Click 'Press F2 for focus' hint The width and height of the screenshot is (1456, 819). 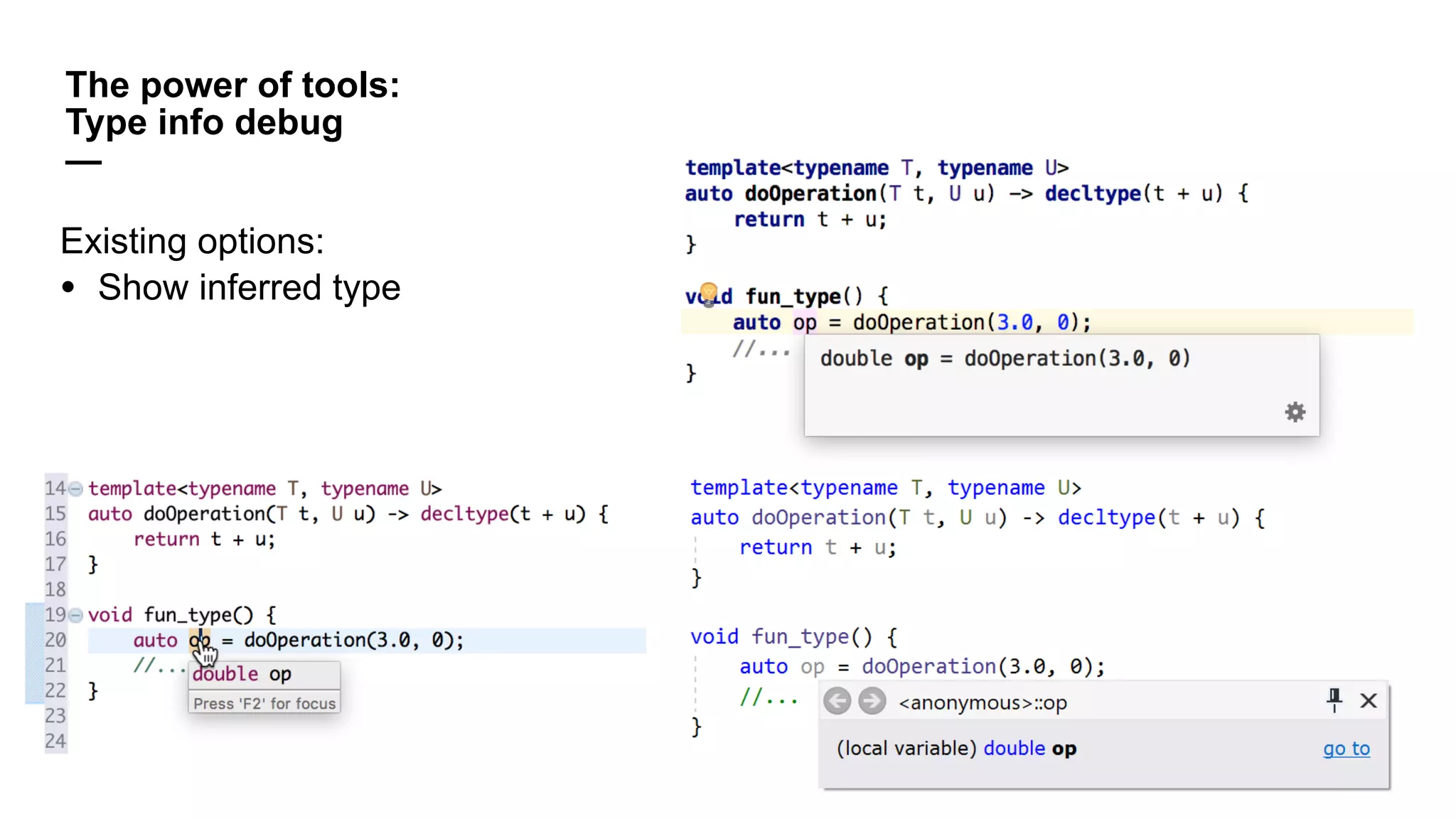coord(264,703)
